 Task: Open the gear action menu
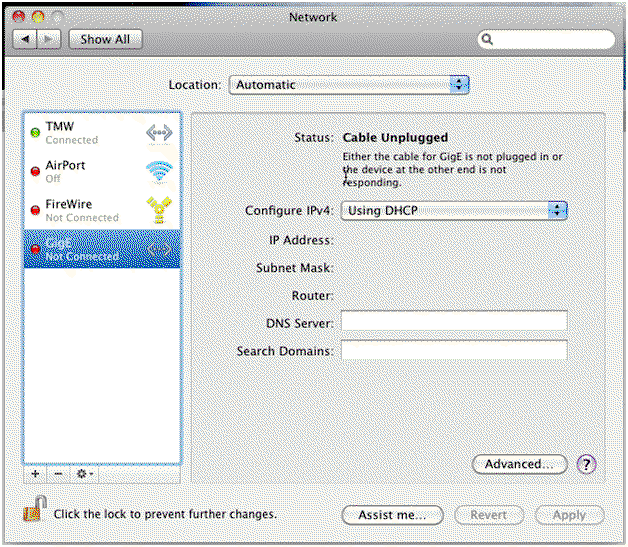pyautogui.click(x=84, y=474)
